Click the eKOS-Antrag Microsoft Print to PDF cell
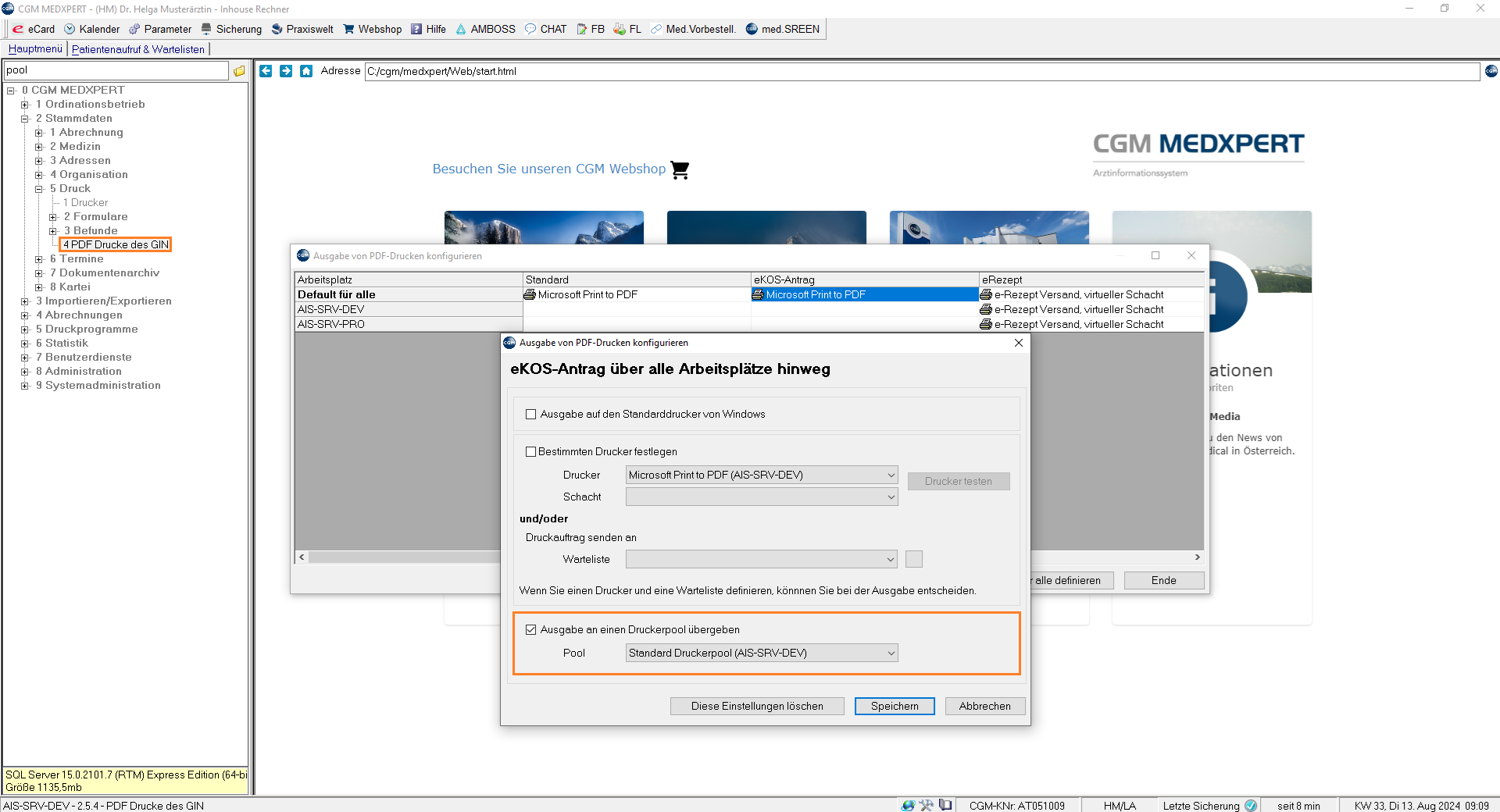Viewport: 1500px width, 812px height. coord(865,294)
